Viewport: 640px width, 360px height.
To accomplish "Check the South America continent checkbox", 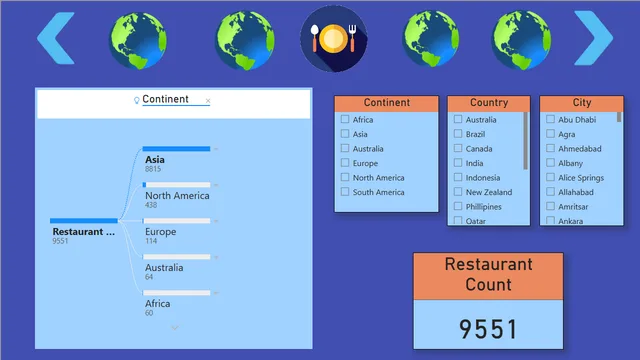I will click(x=345, y=192).
